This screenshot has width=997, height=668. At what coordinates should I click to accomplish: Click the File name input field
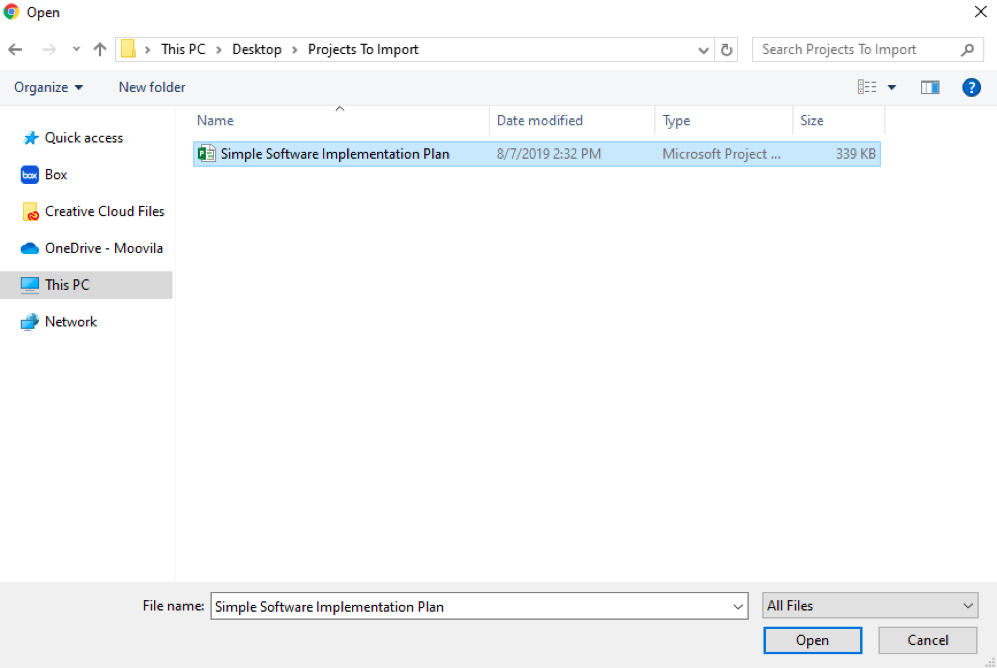click(470, 606)
